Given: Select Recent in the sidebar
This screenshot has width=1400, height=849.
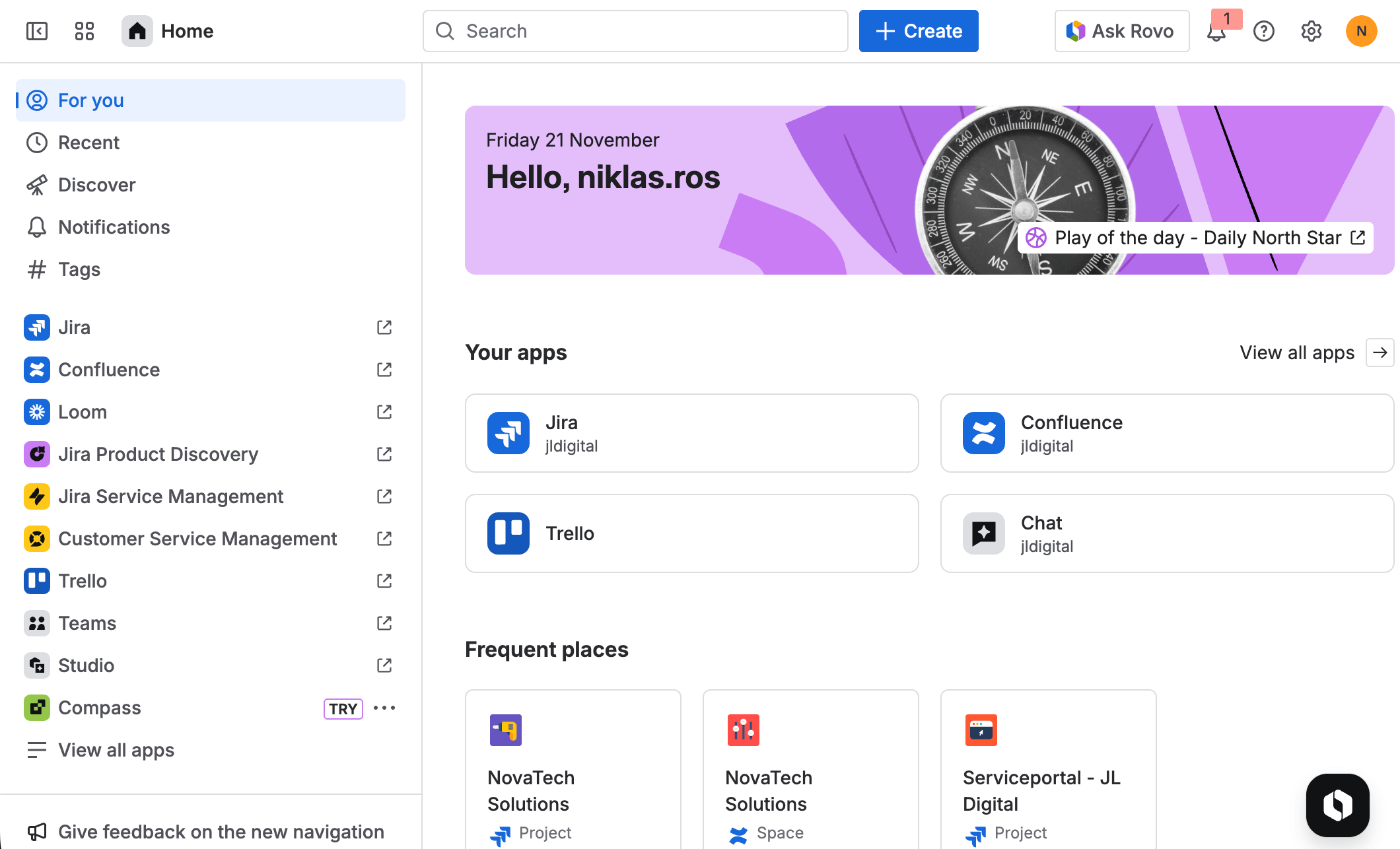Looking at the screenshot, I should (211, 143).
